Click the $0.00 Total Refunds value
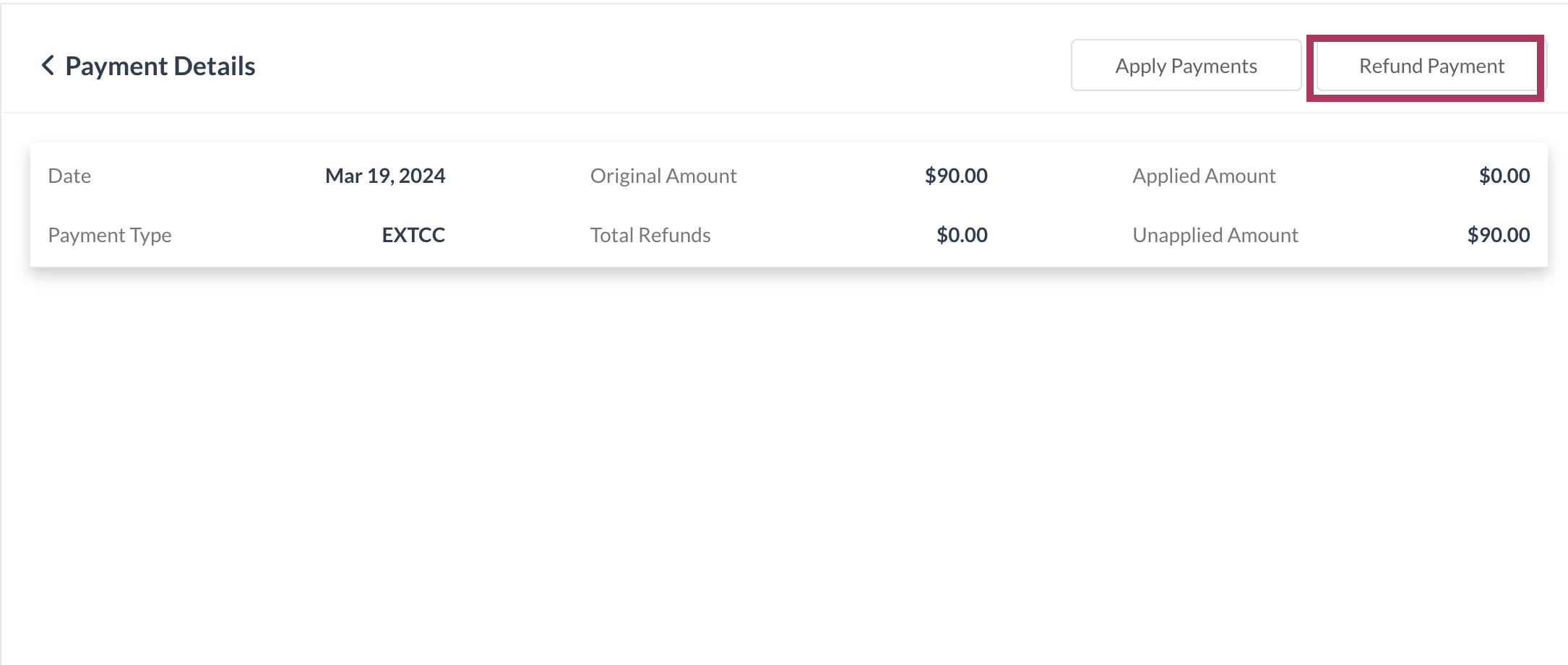This screenshot has height=665, width=1568. 961,235
